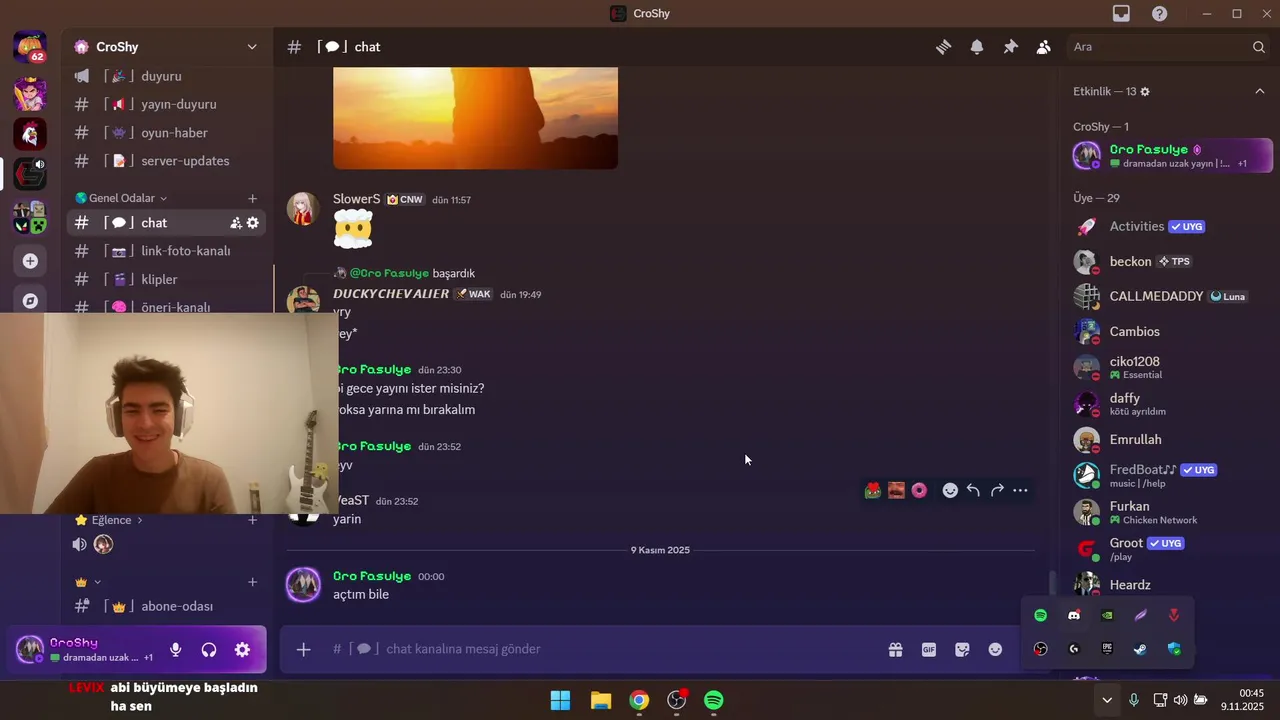Screen dimensions: 1280x720
Task: Open the sticker picker icon
Action: tap(962, 649)
